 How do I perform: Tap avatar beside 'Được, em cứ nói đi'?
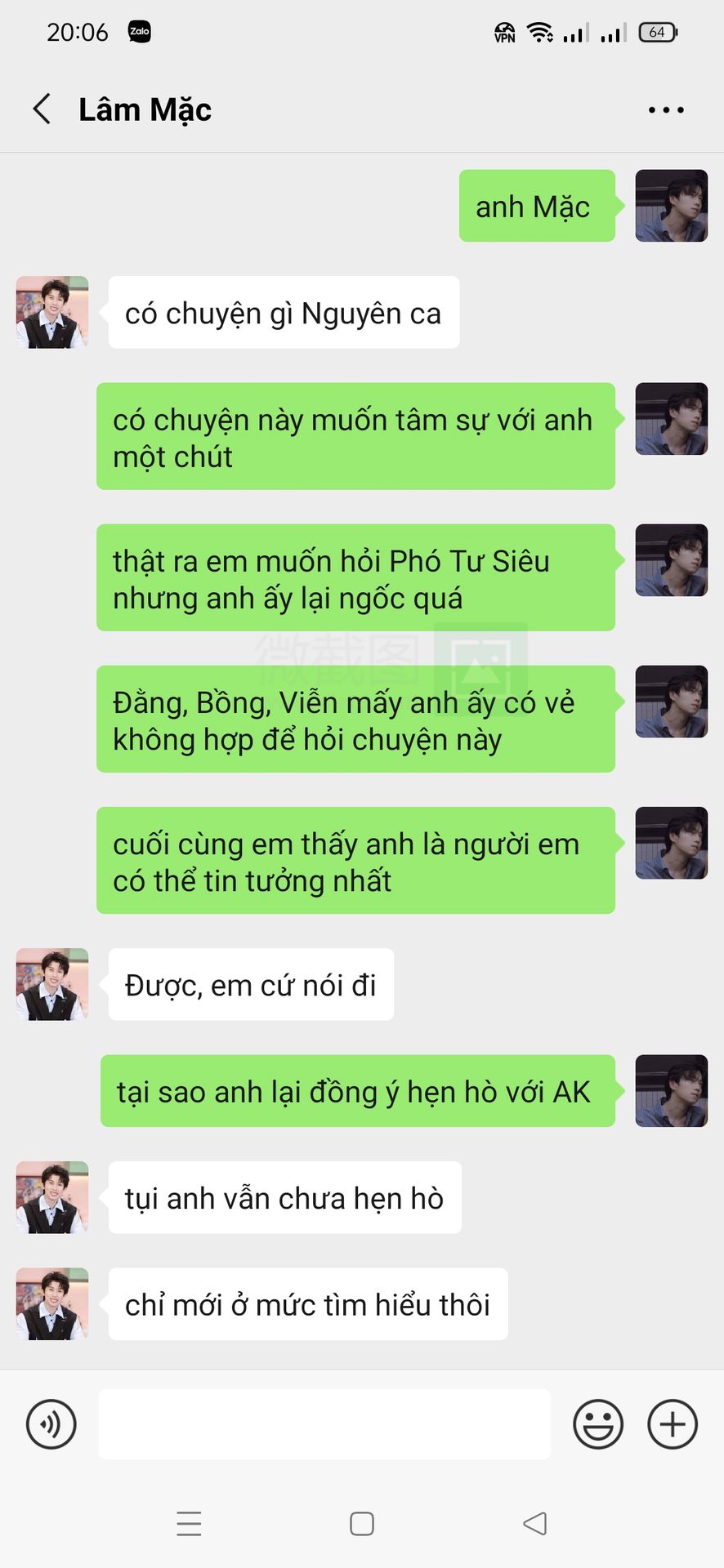pyautogui.click(x=52, y=984)
